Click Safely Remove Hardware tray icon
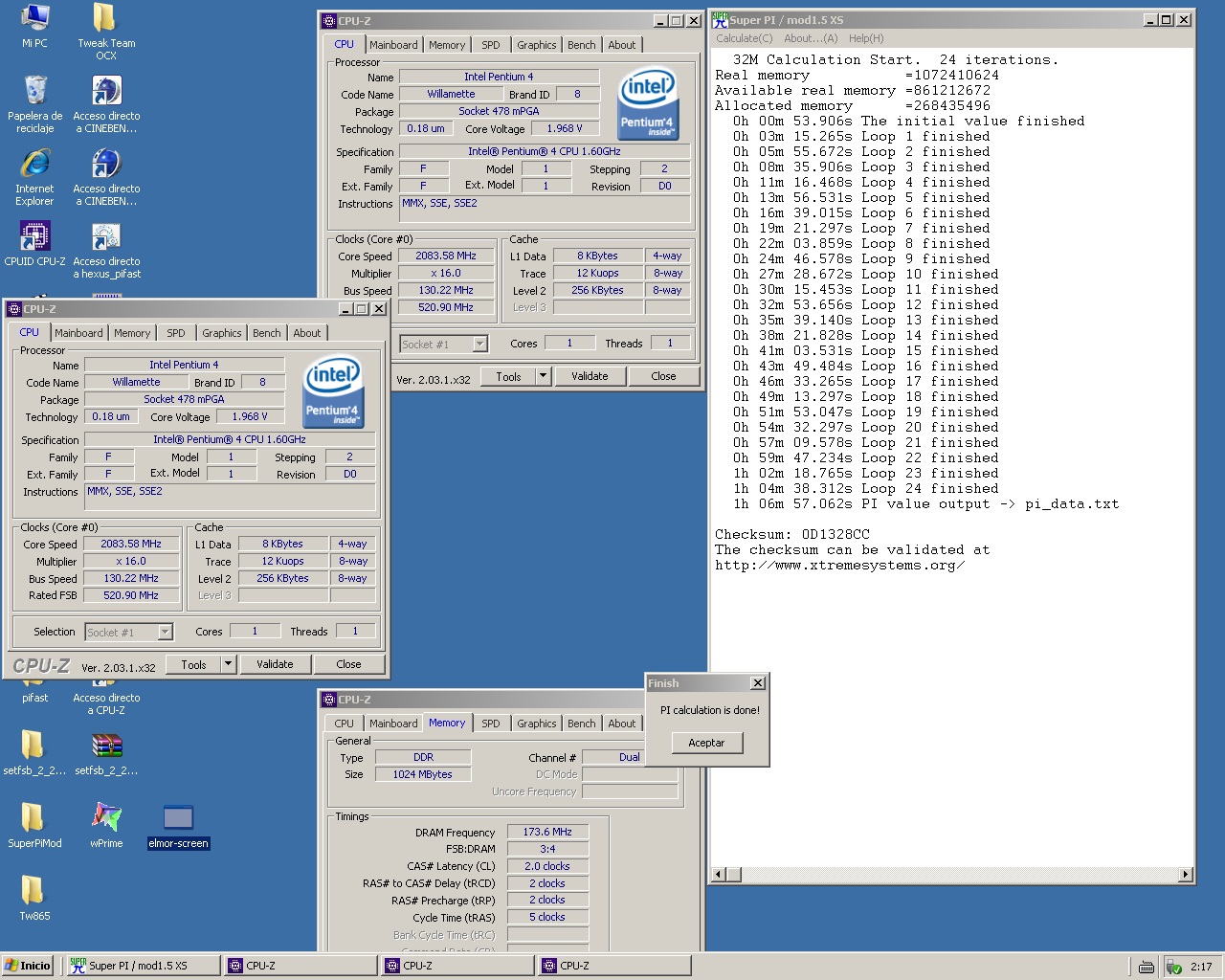Image resolution: width=1225 pixels, height=980 pixels. click(1174, 967)
